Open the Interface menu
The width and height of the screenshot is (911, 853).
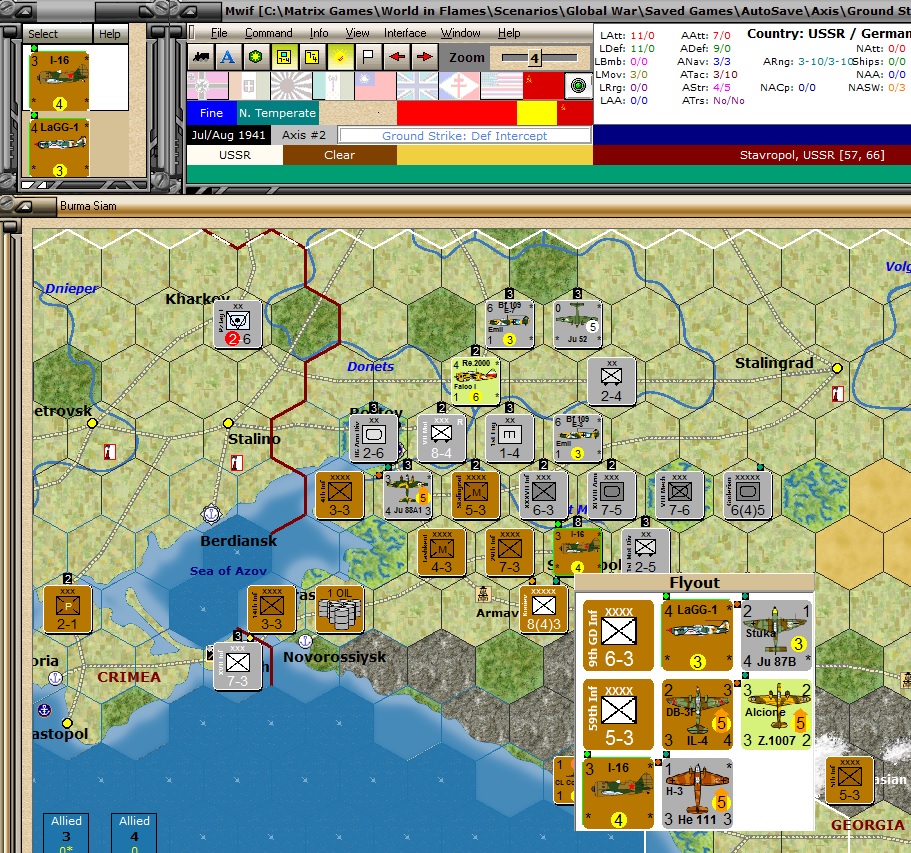click(405, 33)
